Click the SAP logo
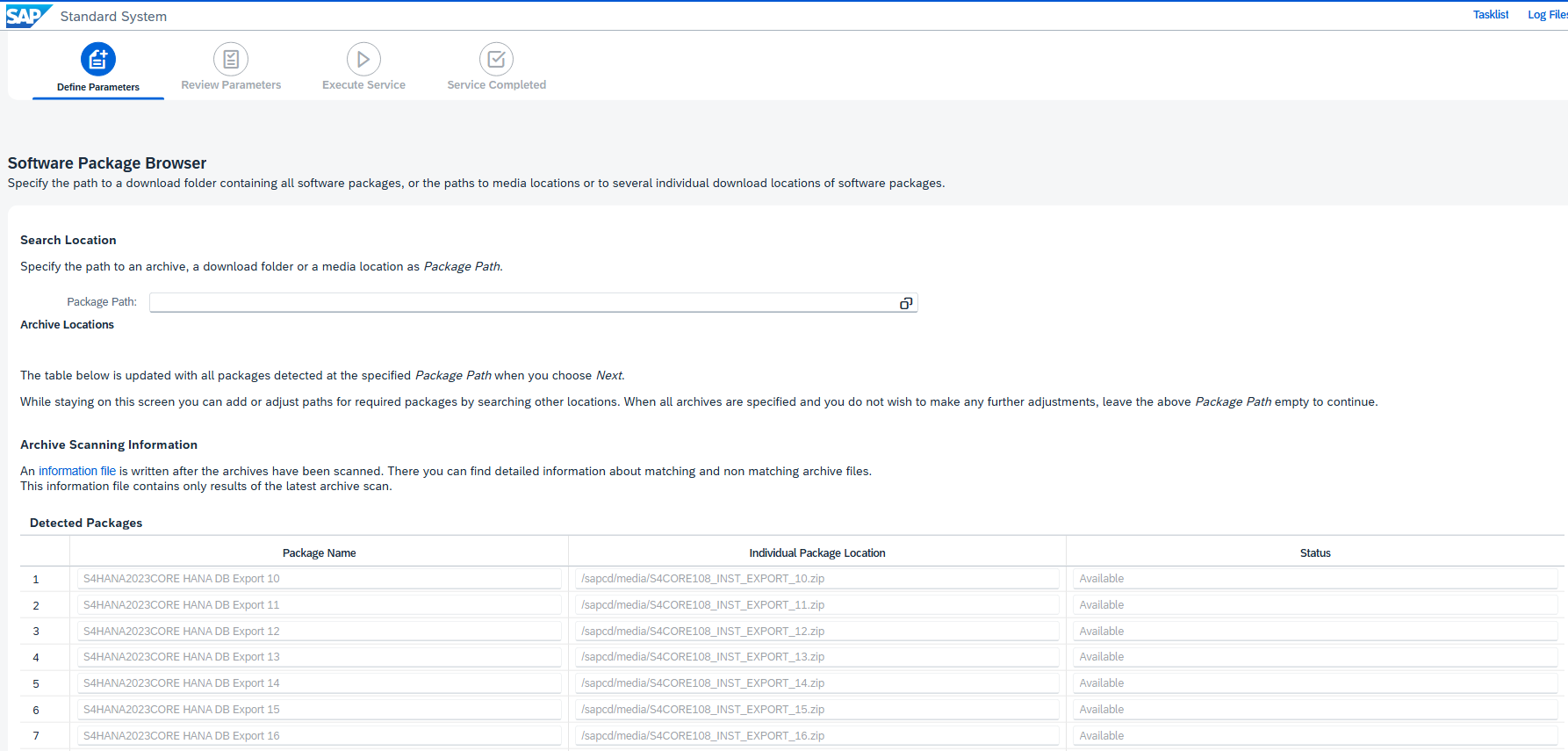 click(28, 16)
